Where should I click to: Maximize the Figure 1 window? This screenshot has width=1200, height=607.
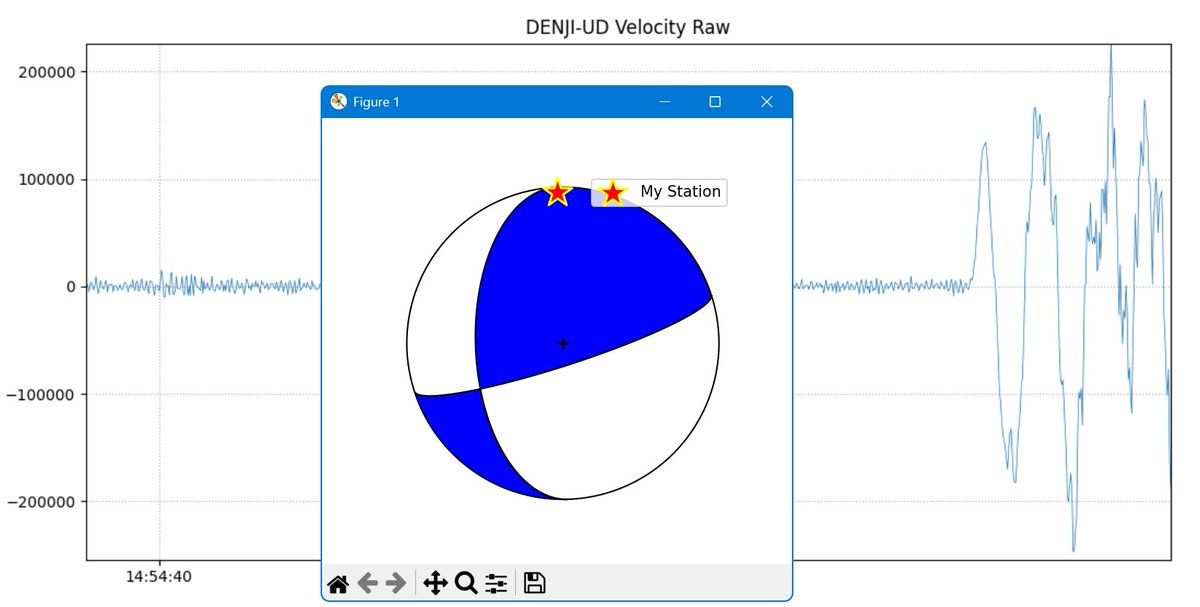[x=715, y=102]
